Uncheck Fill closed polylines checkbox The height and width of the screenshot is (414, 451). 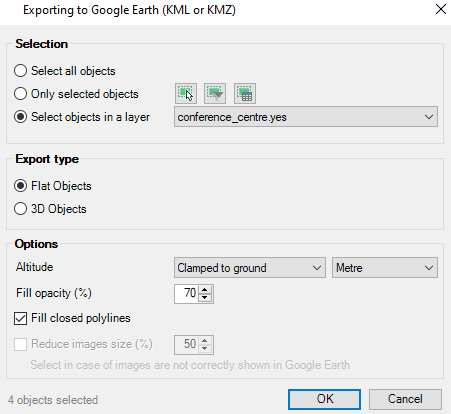(20, 318)
